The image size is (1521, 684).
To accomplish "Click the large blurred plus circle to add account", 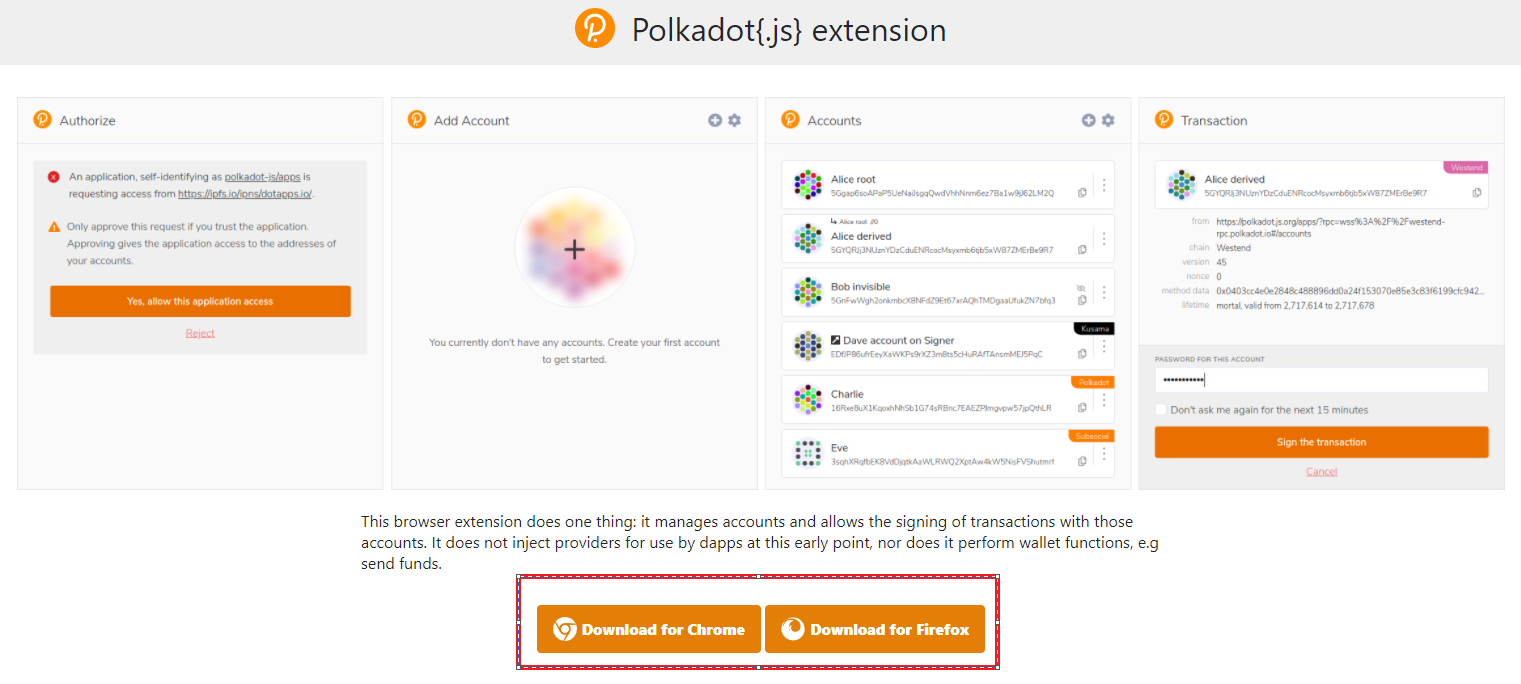I will pos(574,249).
